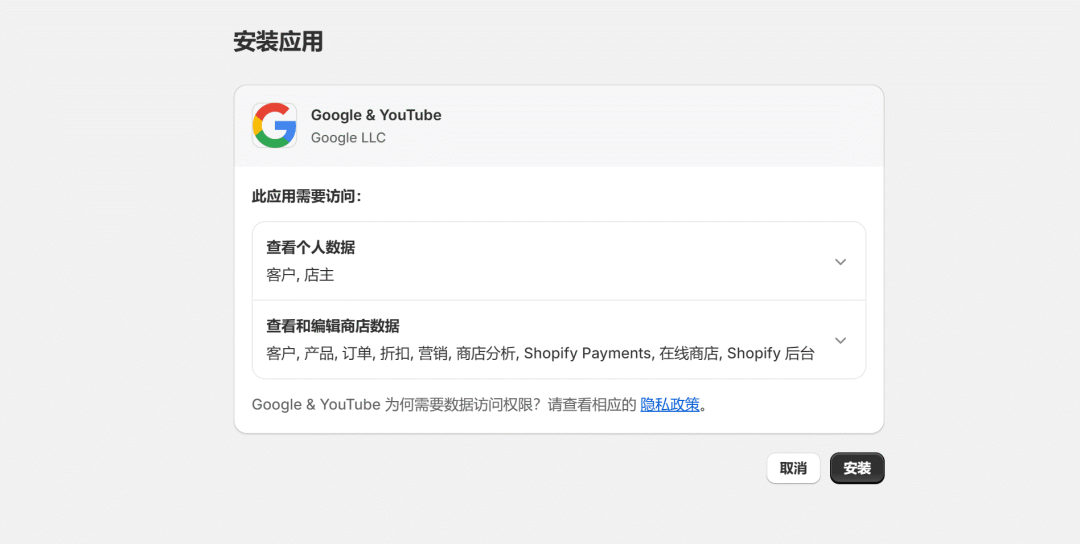The width and height of the screenshot is (1080, 544).
Task: Expand the 查看个人数据 permission chevron
Action: tap(840, 262)
